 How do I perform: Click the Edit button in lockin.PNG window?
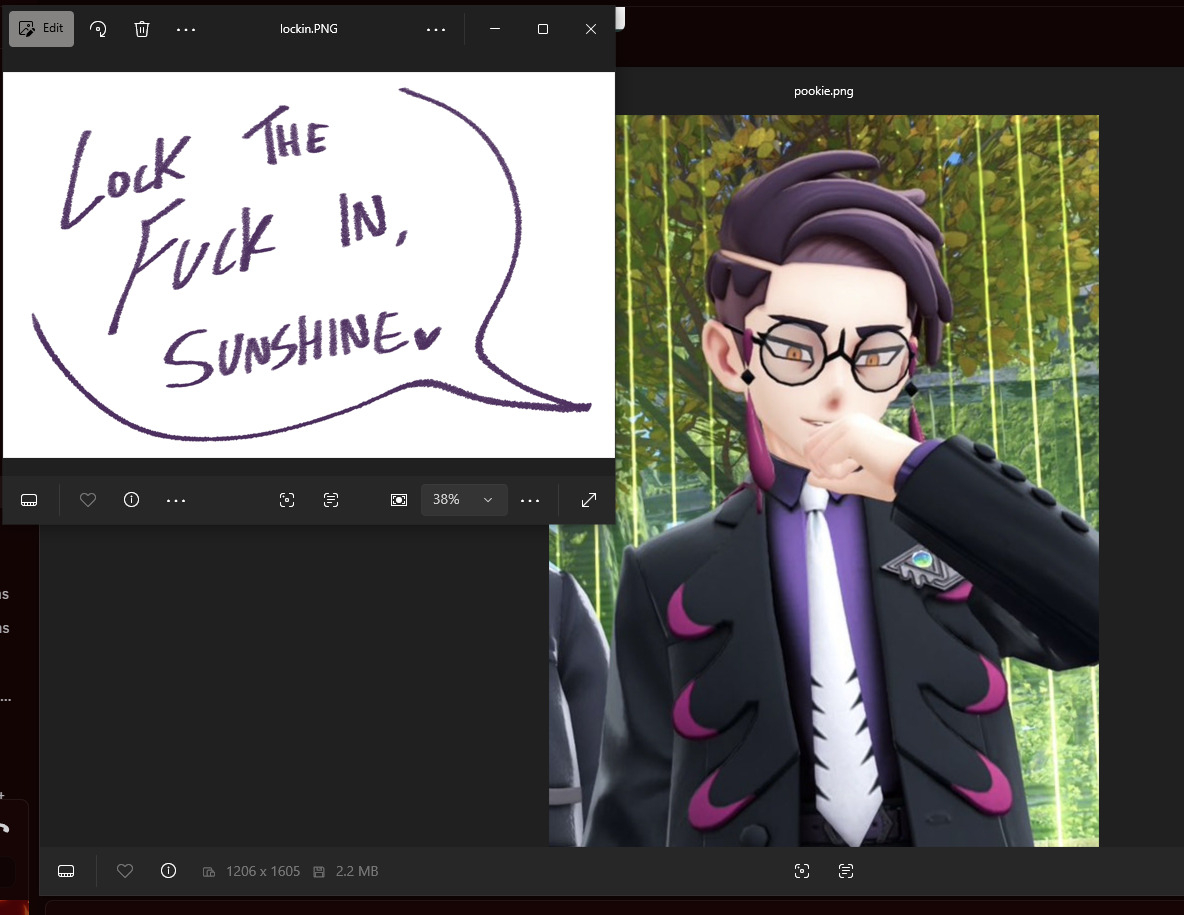pos(41,29)
